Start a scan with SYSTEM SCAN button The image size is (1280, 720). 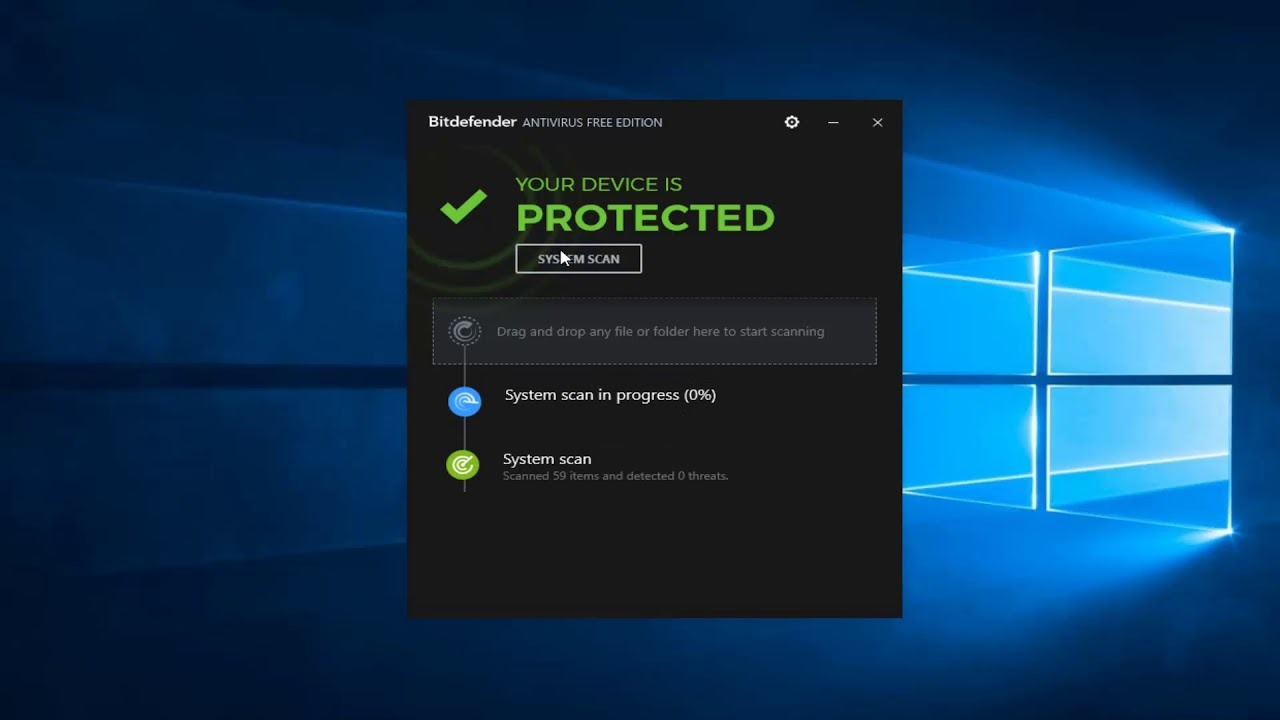pyautogui.click(x=578, y=259)
